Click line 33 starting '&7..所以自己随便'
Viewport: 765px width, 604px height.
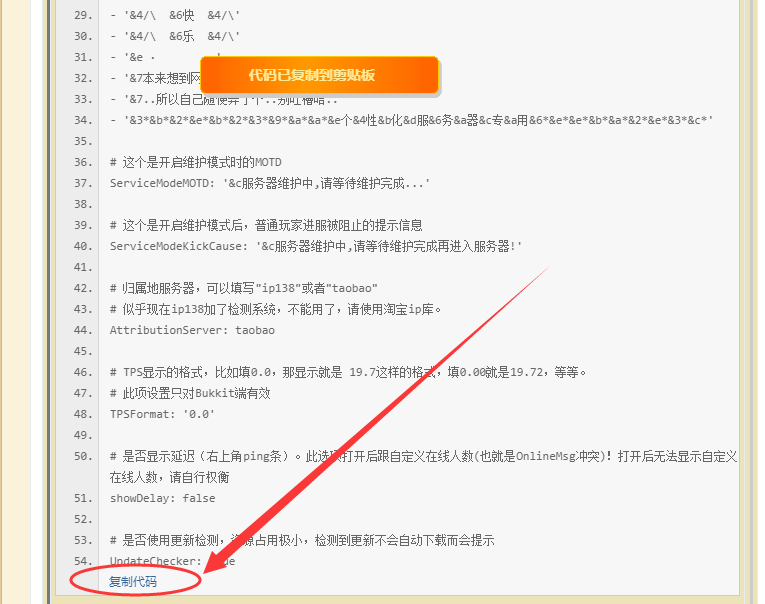click(223, 100)
